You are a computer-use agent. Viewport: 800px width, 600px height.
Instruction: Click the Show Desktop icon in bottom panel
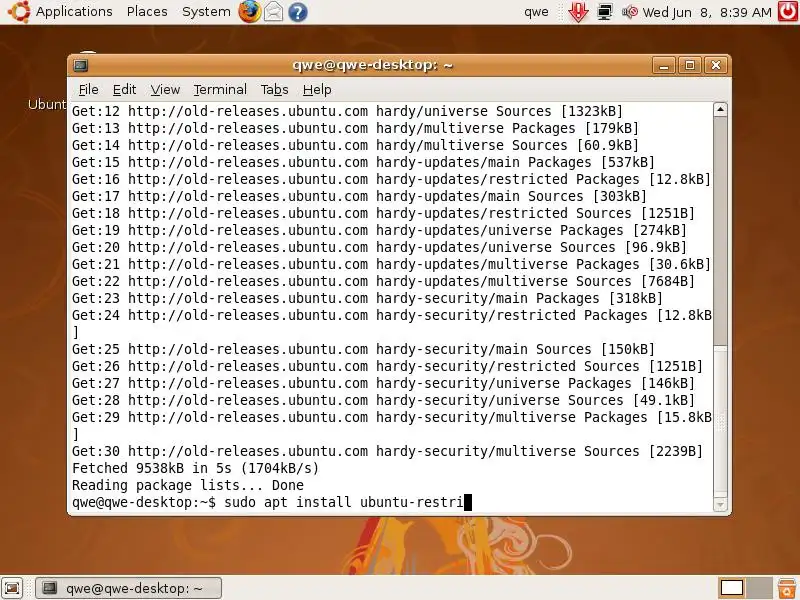point(12,588)
